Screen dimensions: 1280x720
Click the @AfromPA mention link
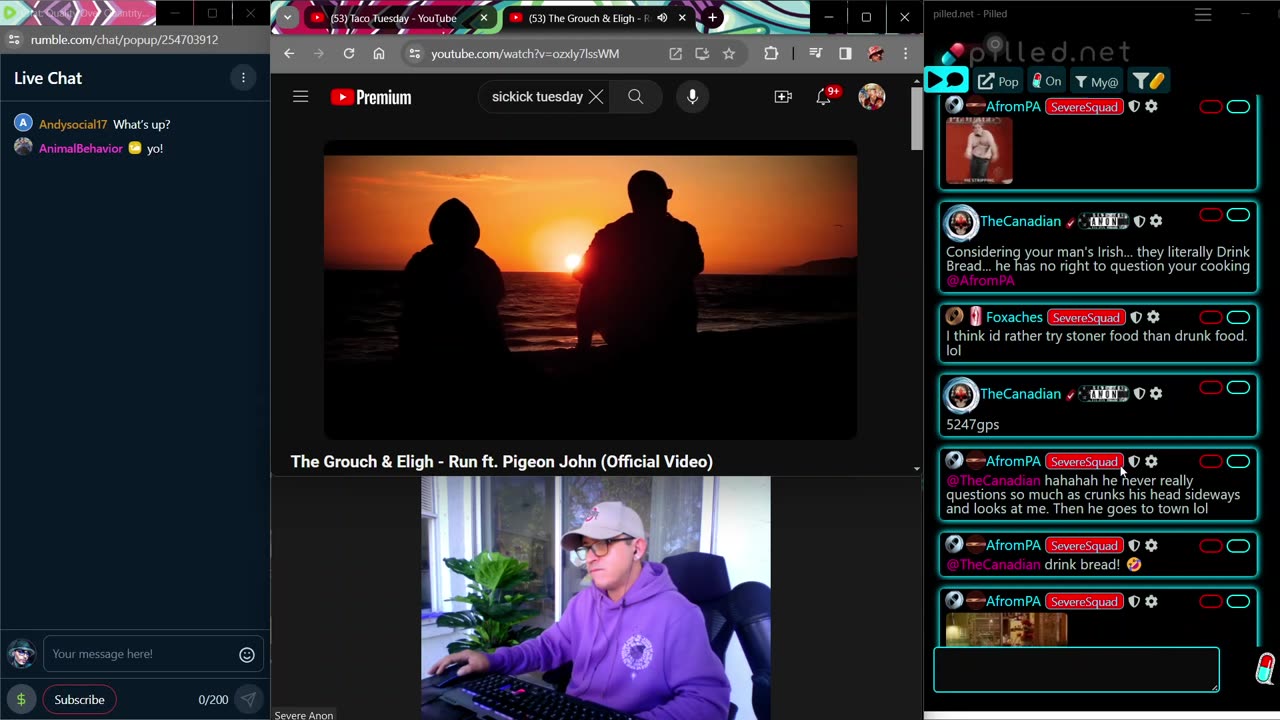coord(980,281)
